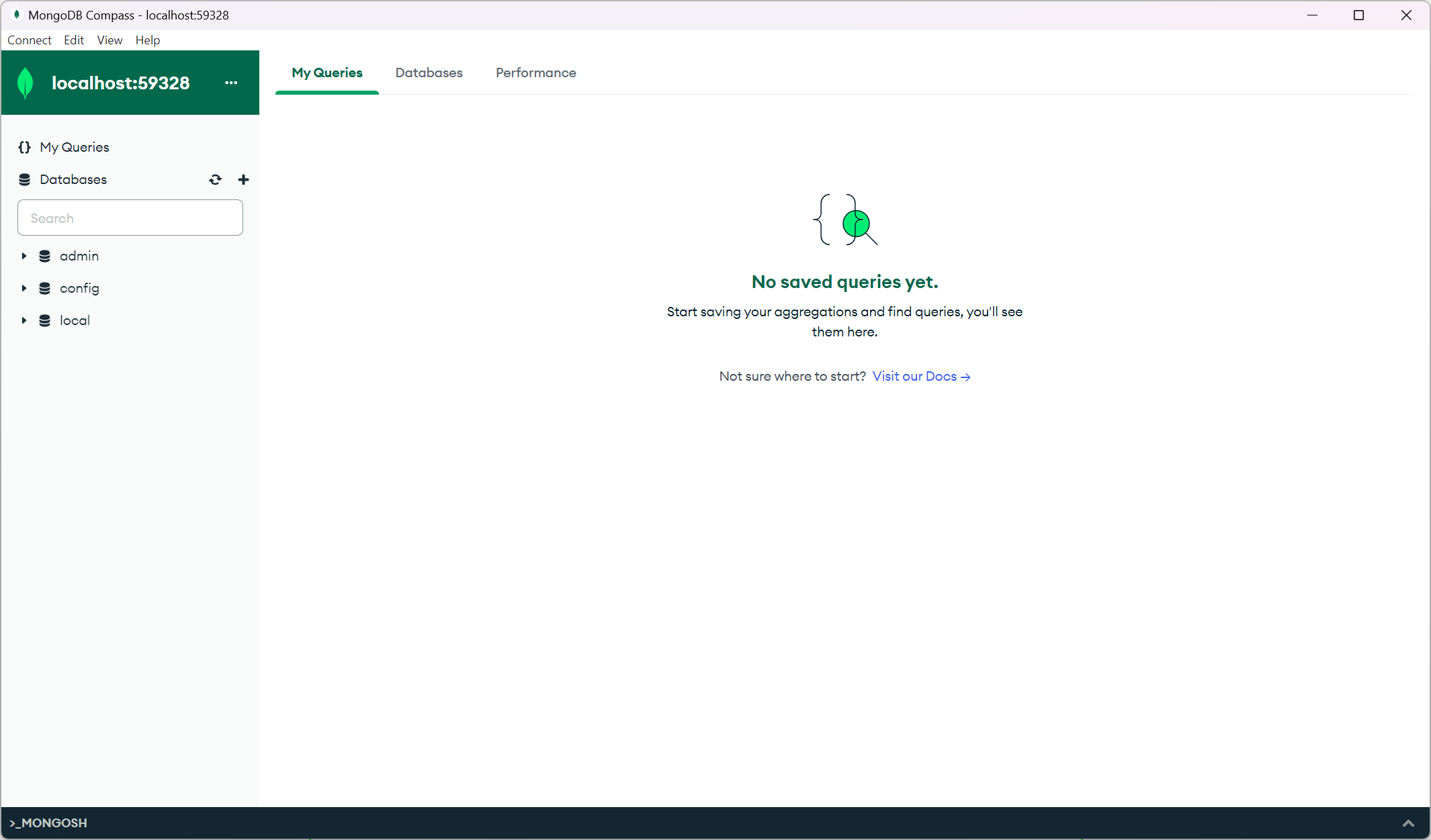Click the config database stack icon
1431x840 pixels.
pos(44,288)
